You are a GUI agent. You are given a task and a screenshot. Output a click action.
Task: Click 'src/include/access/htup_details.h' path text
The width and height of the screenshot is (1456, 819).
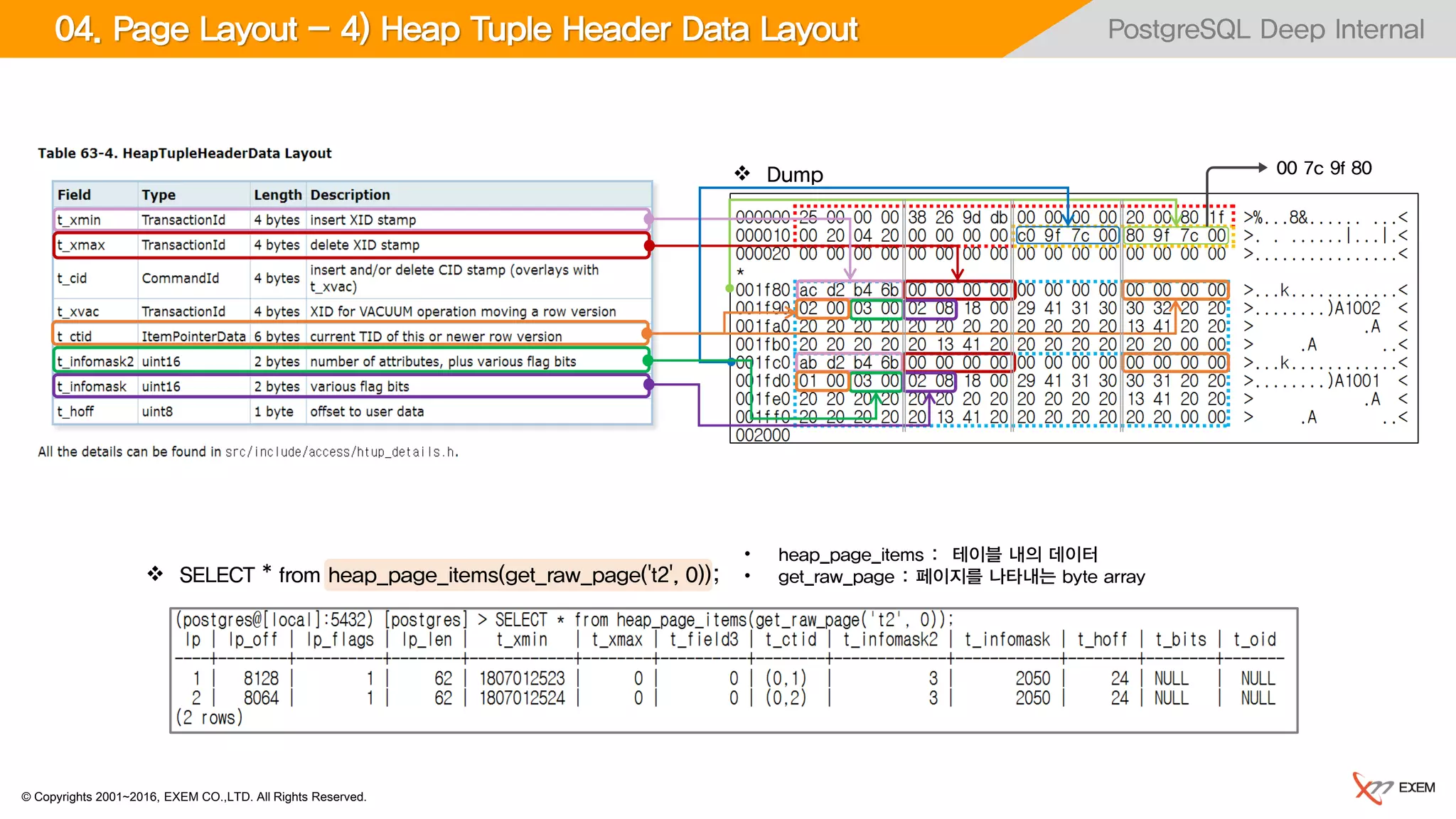341,452
